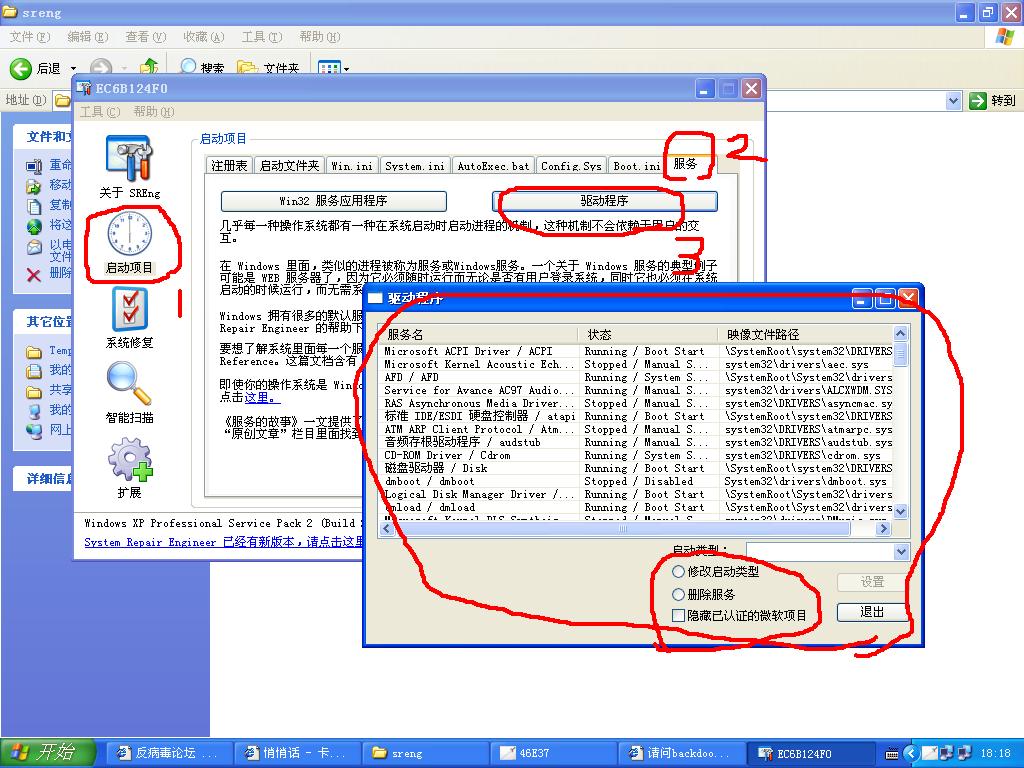Sort by the 状态 column header
This screenshot has height=768, width=1024.
(x=648, y=334)
